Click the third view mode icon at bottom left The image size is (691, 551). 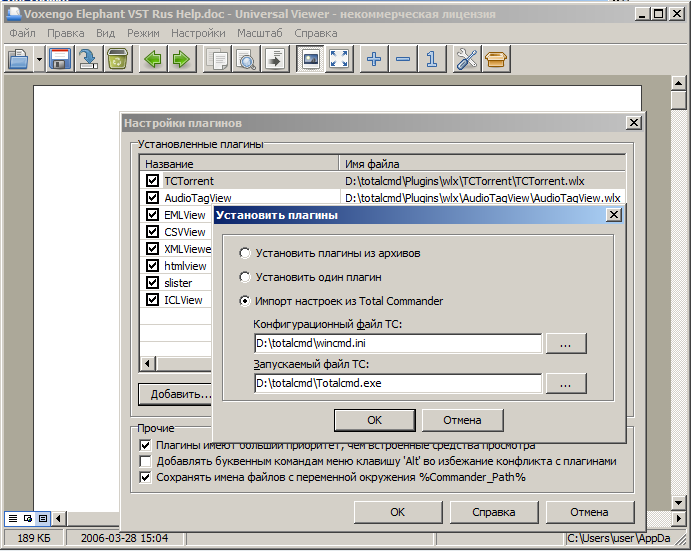pos(43,518)
